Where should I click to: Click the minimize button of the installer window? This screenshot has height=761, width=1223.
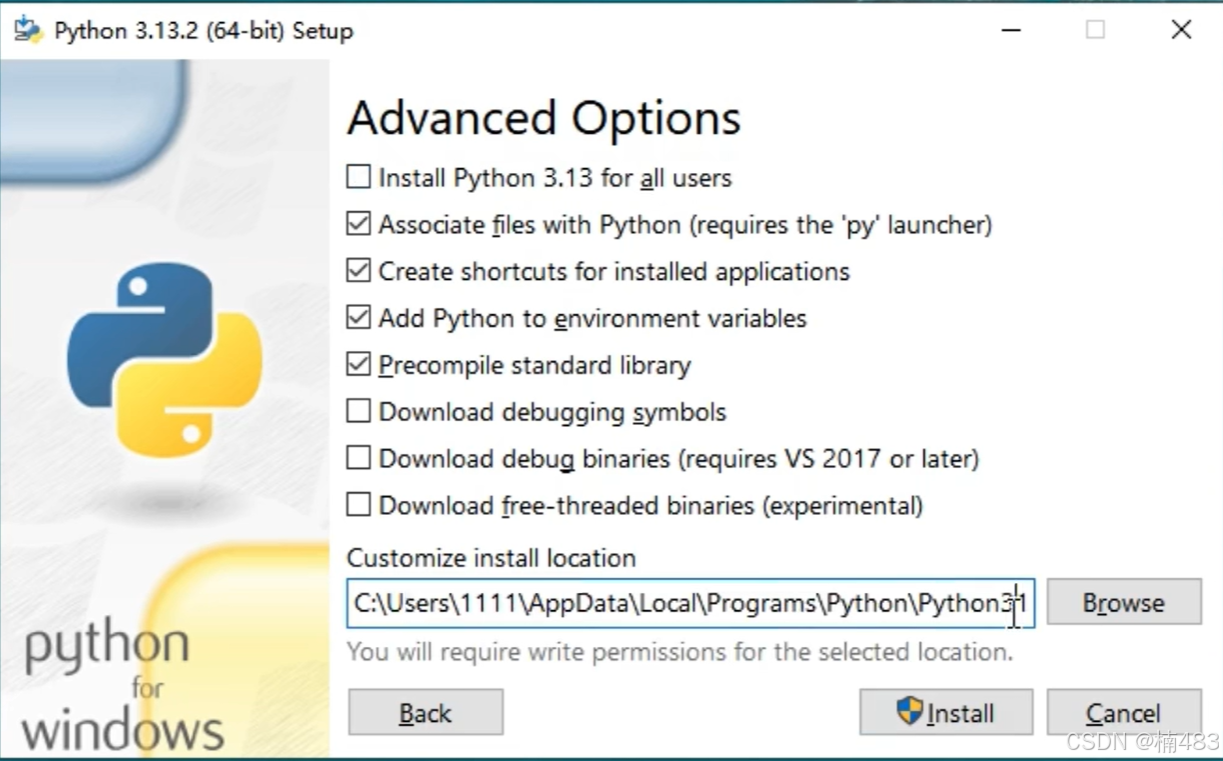(x=1011, y=30)
